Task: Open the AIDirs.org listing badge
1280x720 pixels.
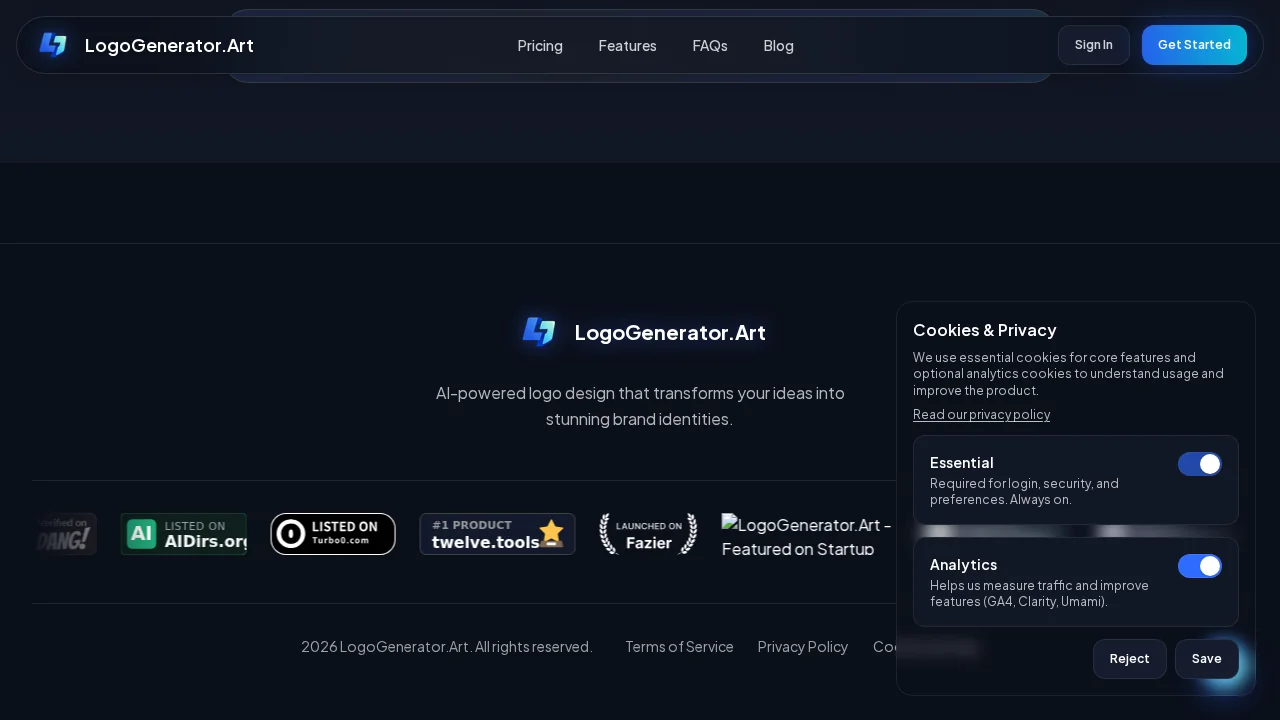Action: (x=184, y=534)
